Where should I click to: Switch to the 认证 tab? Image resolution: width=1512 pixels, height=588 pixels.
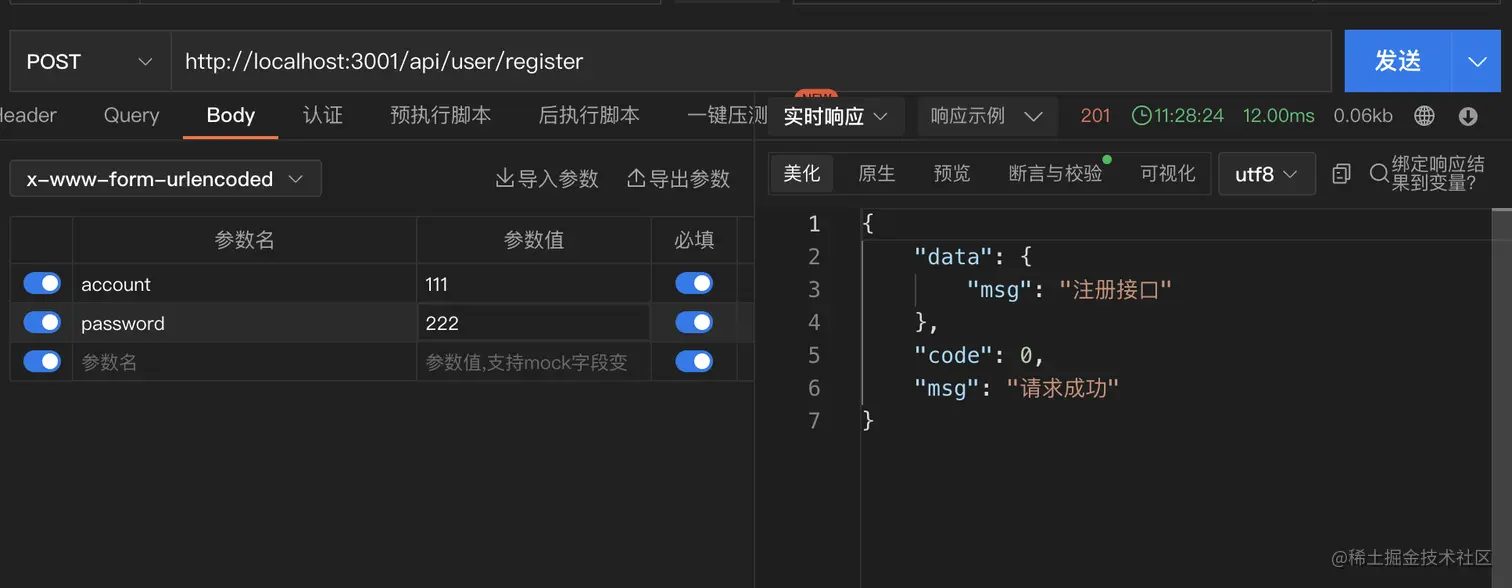tap(323, 115)
